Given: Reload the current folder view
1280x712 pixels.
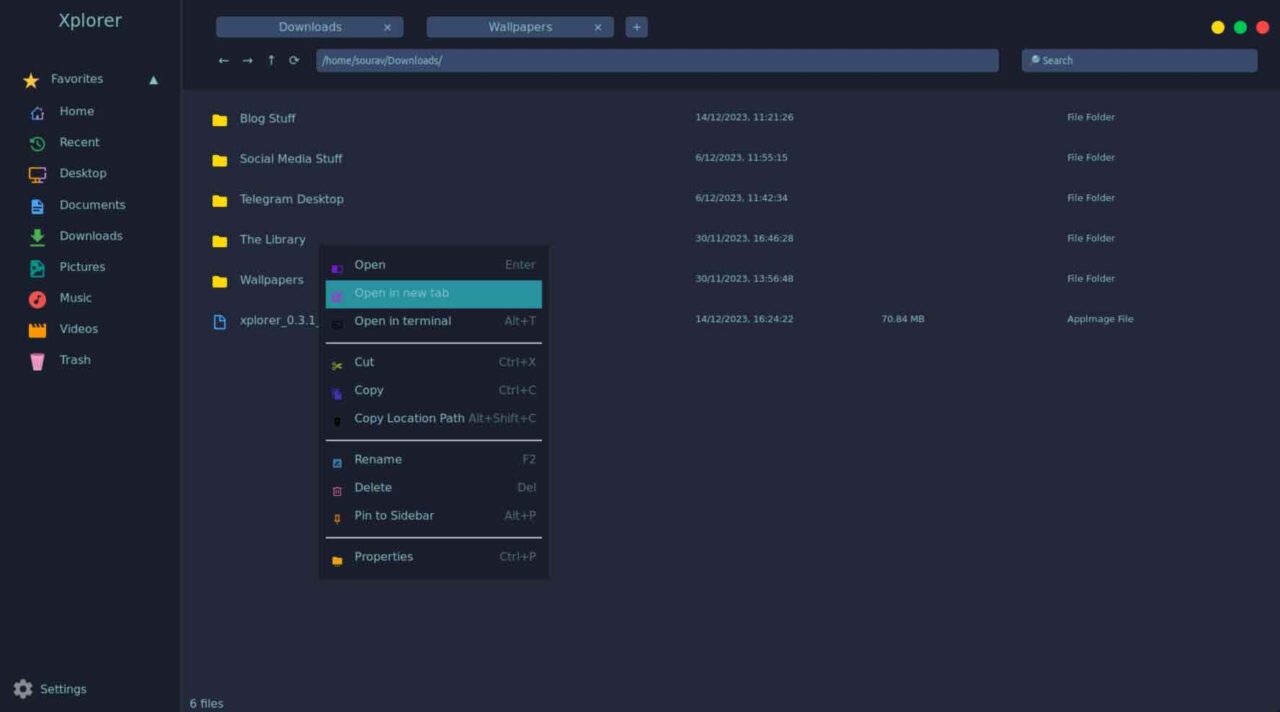Looking at the screenshot, I should (294, 61).
